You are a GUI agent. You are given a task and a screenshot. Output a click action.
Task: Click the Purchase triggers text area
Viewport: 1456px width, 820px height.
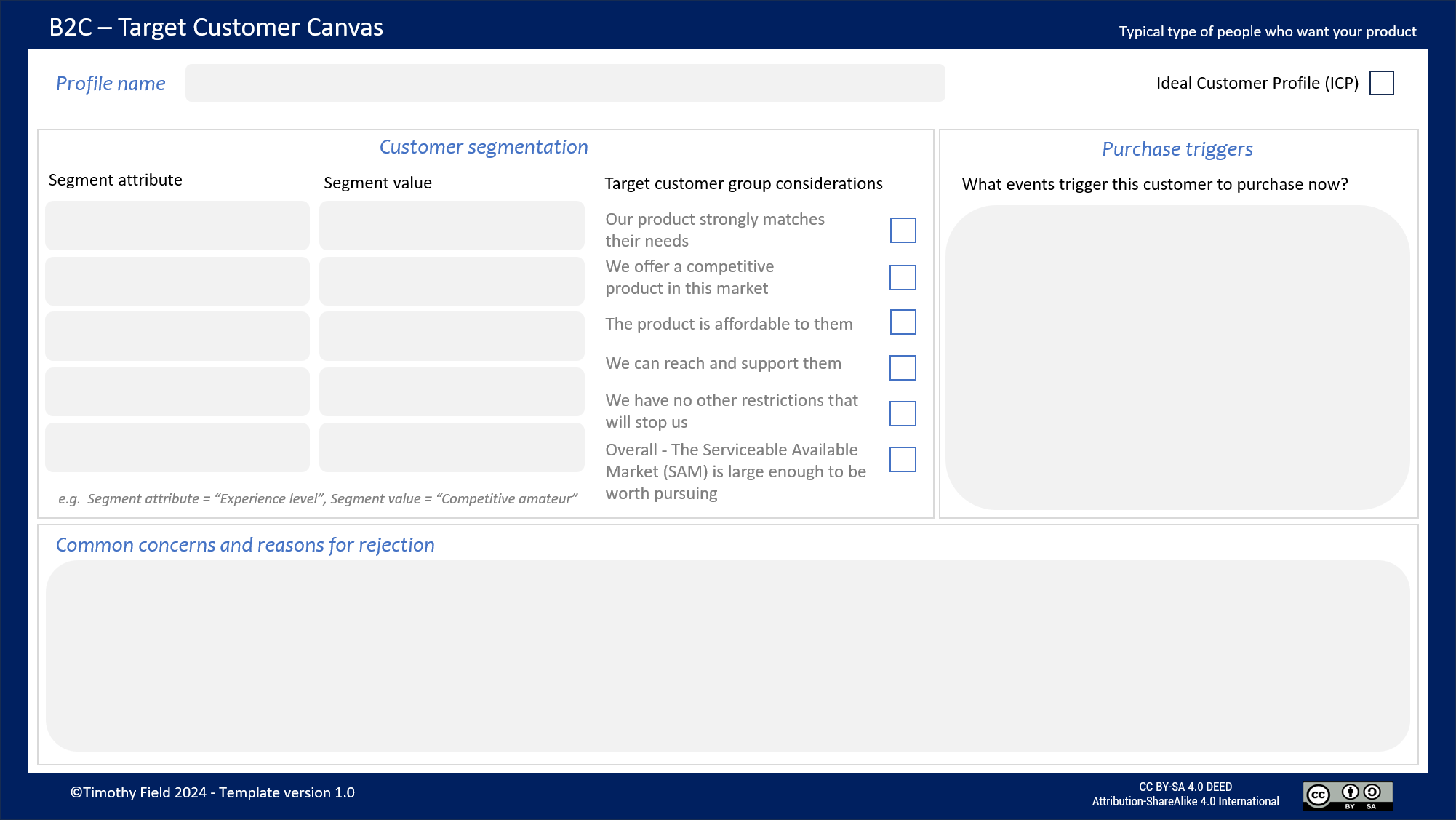pyautogui.click(x=1178, y=357)
